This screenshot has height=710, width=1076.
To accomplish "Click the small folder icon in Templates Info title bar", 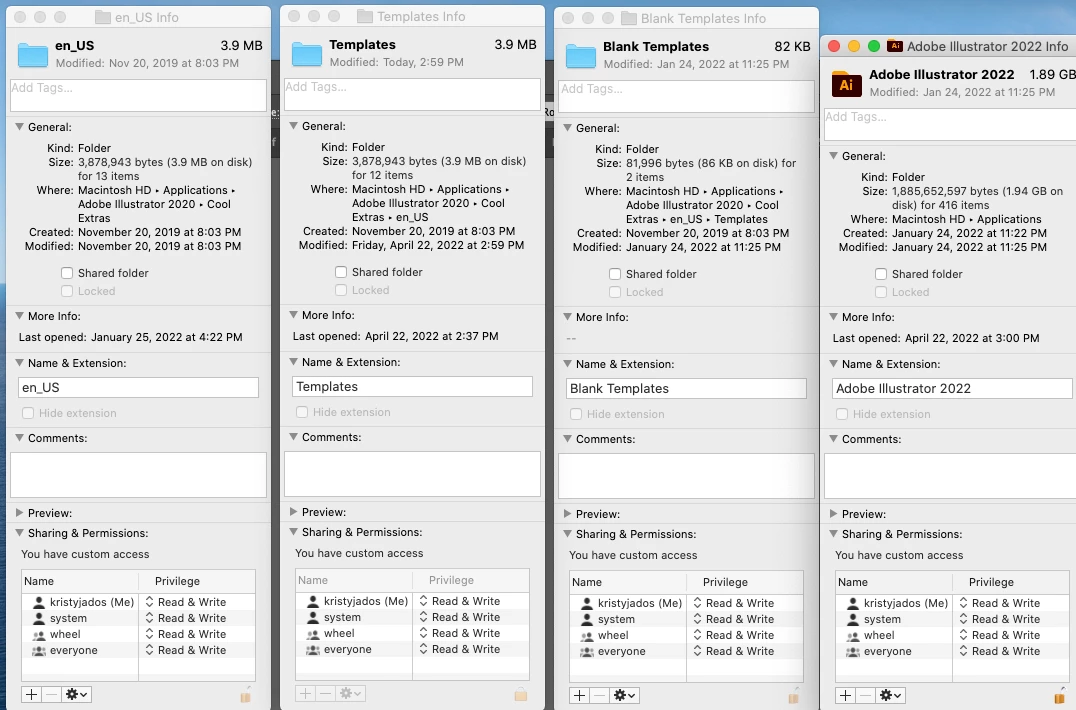I will 365,16.
